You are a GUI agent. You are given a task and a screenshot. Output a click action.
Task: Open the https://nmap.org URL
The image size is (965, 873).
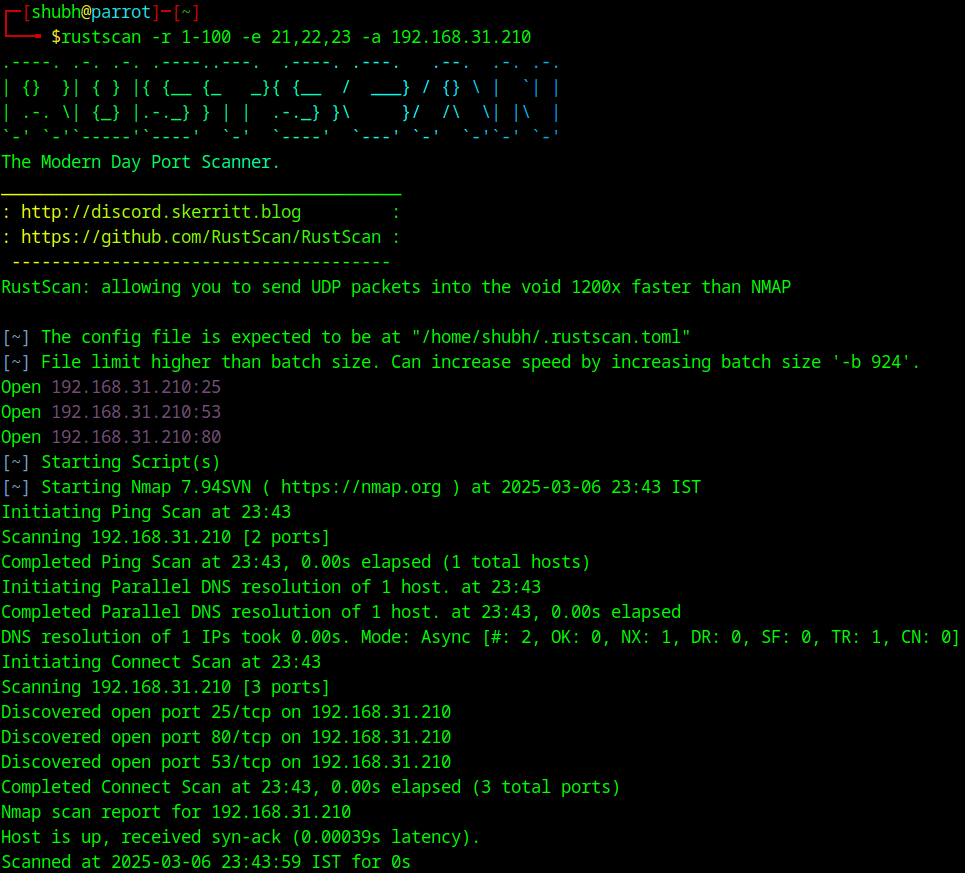point(361,487)
